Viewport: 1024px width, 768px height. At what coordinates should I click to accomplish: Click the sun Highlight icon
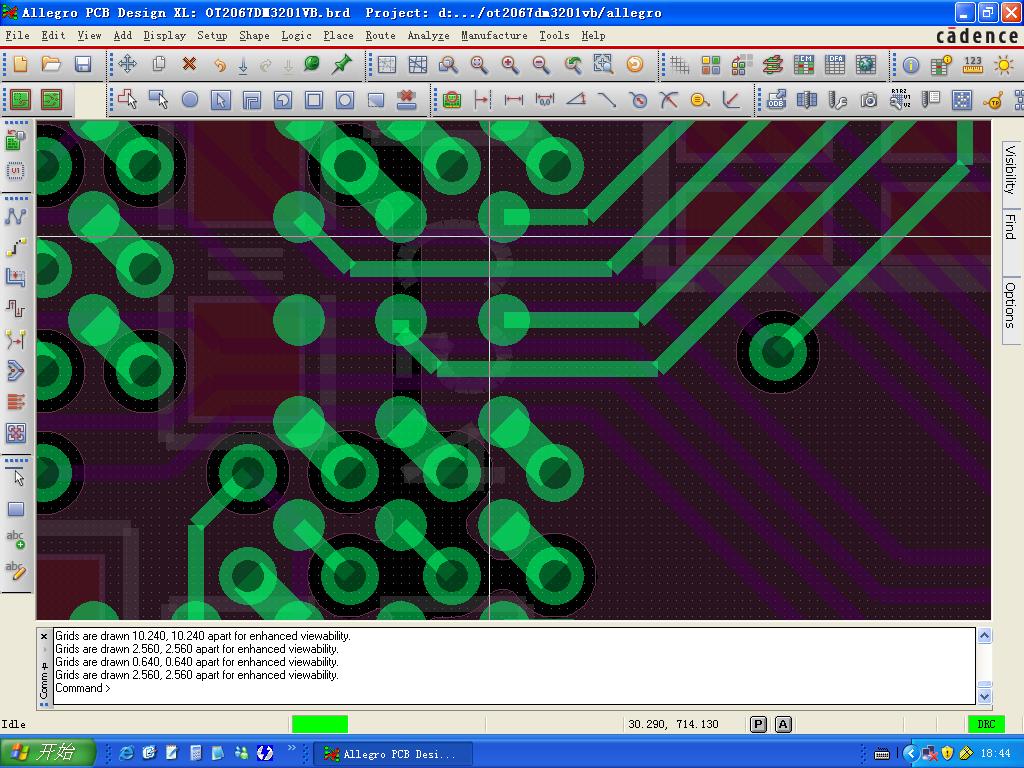point(1004,64)
